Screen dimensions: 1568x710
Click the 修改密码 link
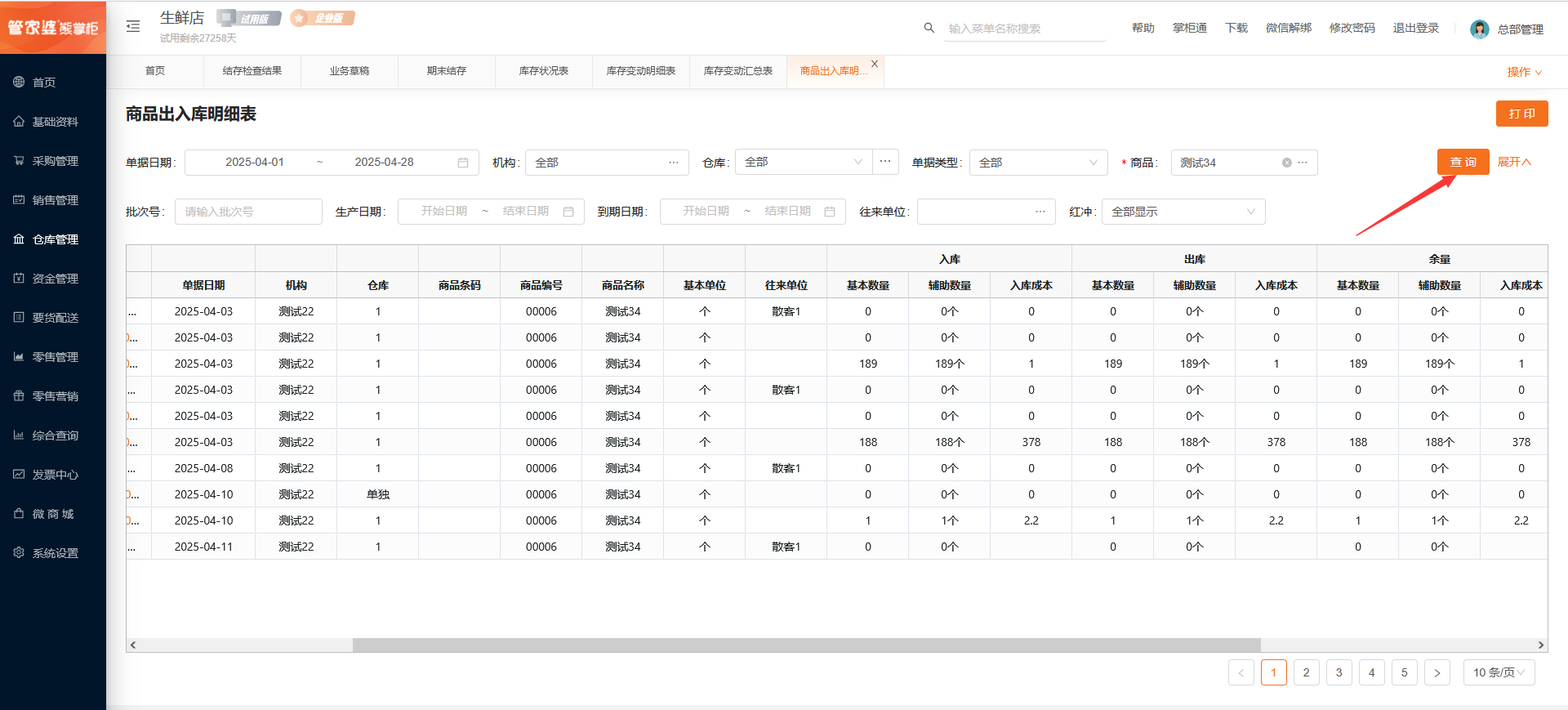[x=1352, y=28]
